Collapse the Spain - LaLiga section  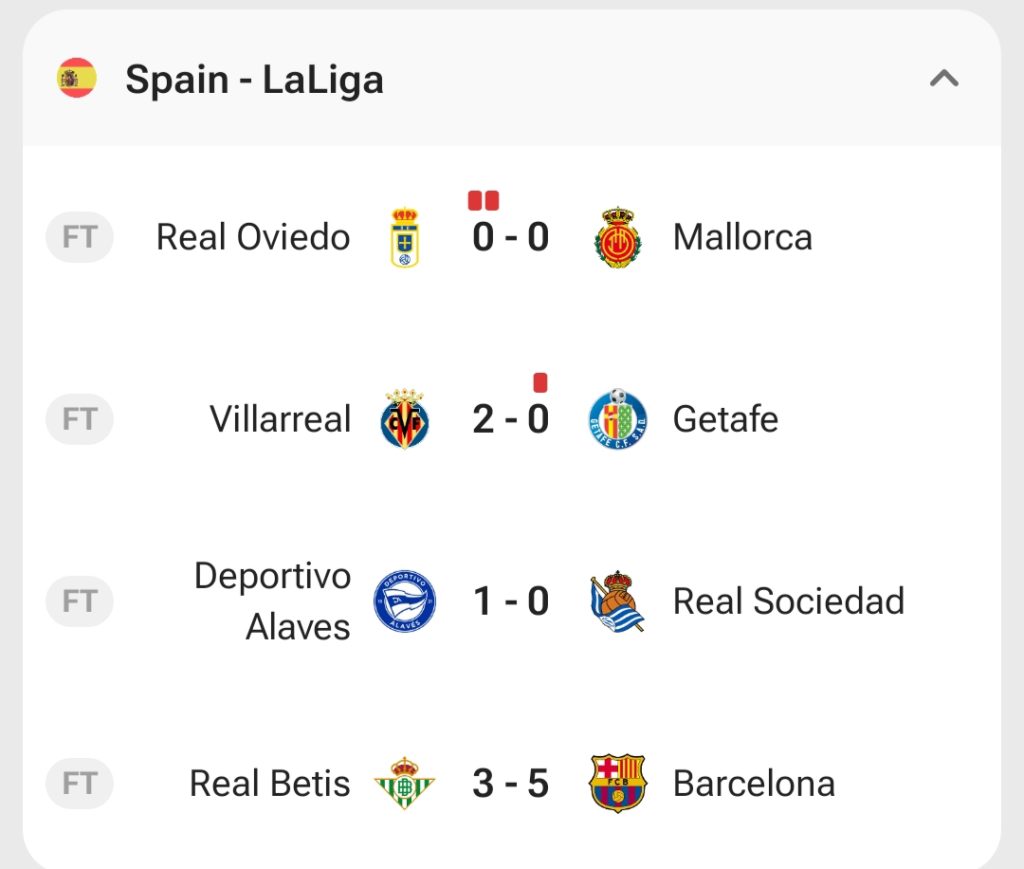click(944, 79)
